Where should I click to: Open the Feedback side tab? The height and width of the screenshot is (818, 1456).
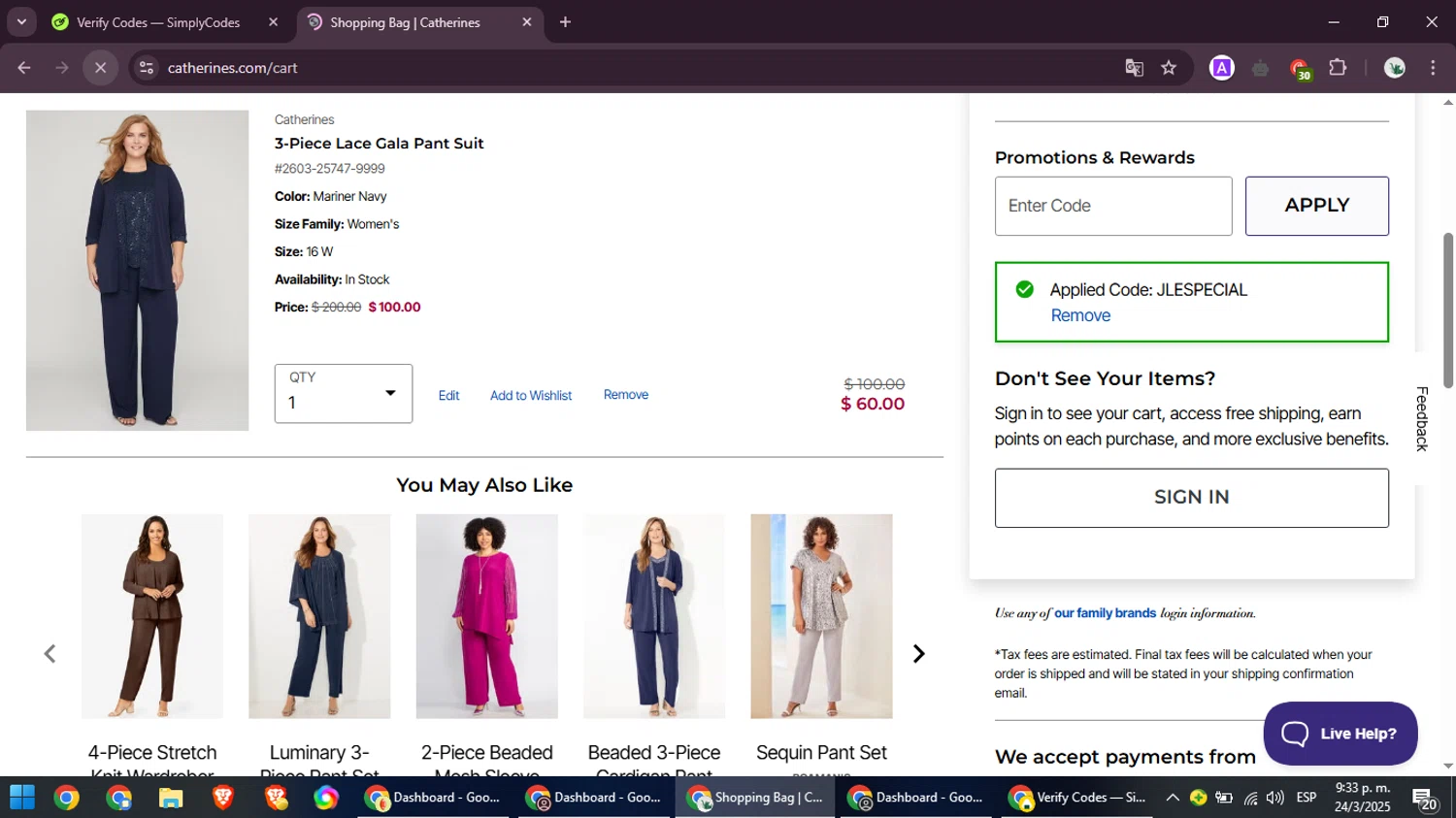[1422, 418]
